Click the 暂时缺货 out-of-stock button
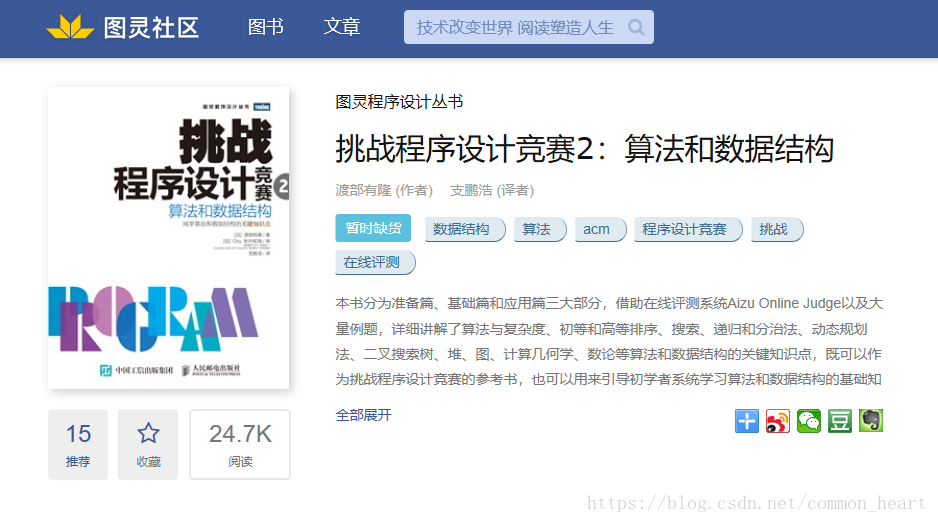 (373, 228)
